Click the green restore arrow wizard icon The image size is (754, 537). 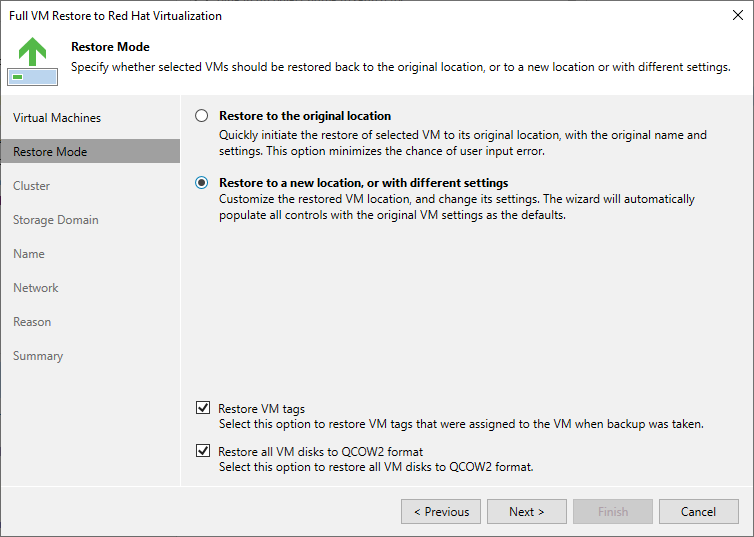[33, 59]
